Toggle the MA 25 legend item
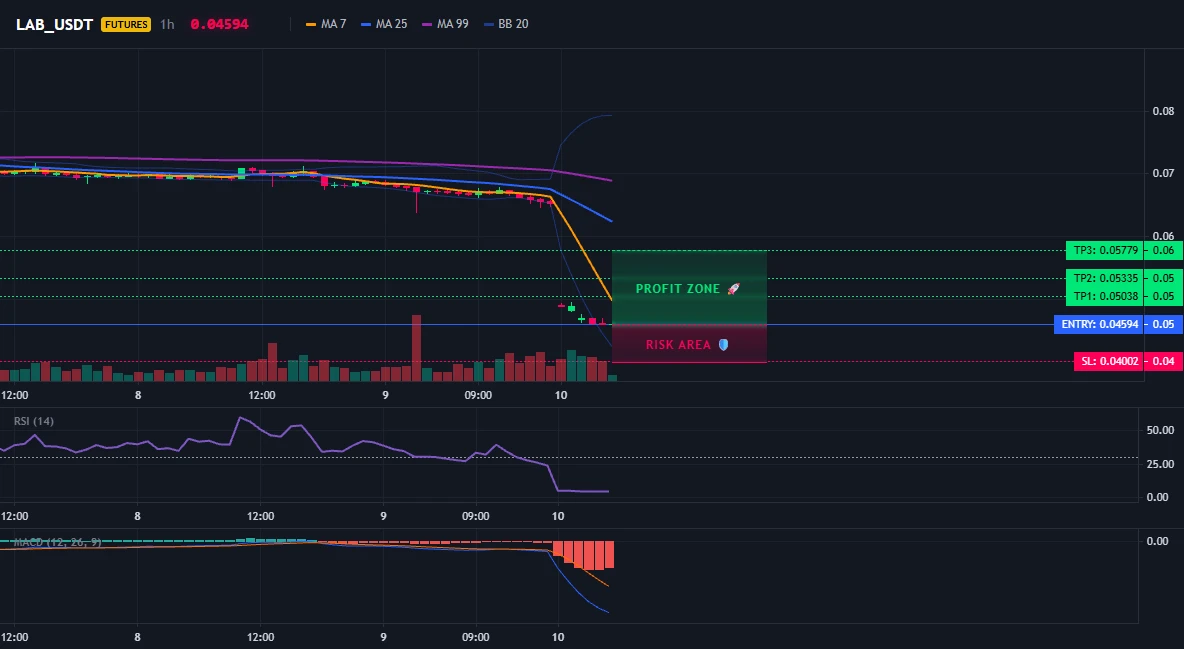Image resolution: width=1184 pixels, height=649 pixels. [x=384, y=24]
